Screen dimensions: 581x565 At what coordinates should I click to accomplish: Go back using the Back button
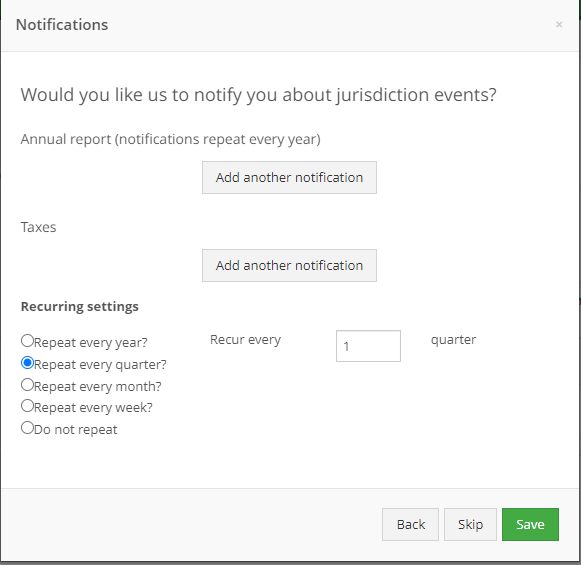411,525
